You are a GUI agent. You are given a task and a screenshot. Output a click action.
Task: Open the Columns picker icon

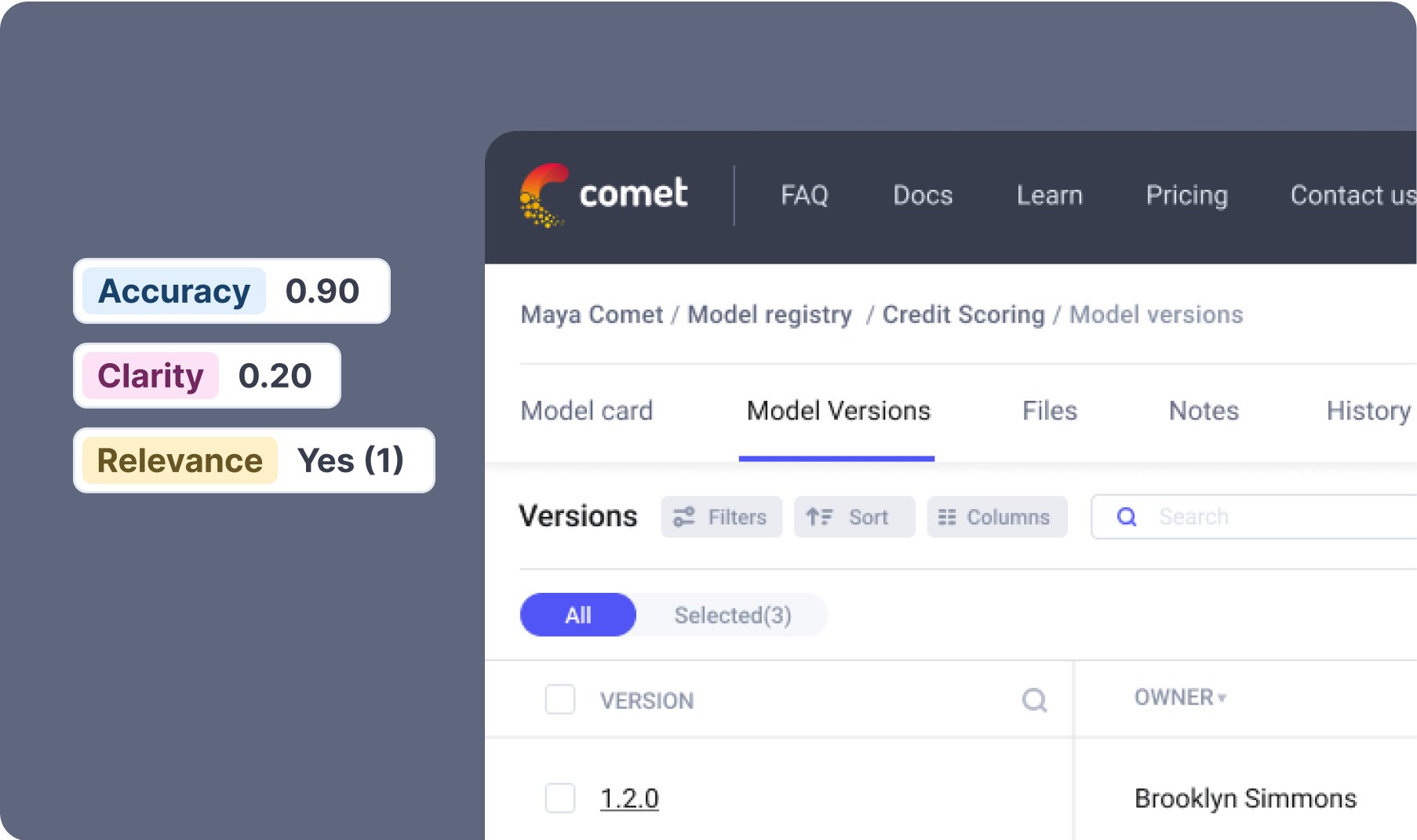[x=948, y=516]
